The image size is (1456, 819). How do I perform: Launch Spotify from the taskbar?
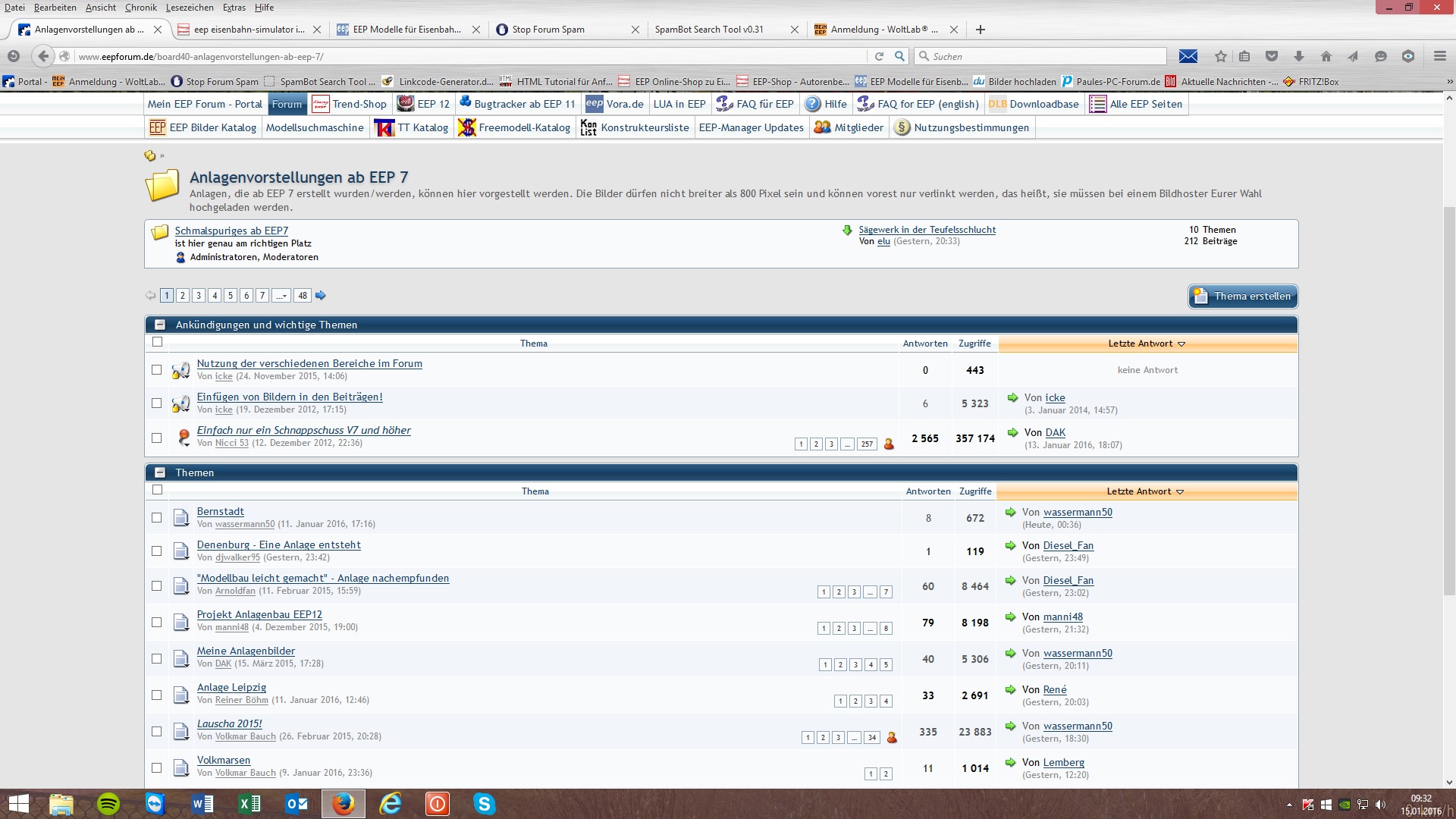(108, 803)
